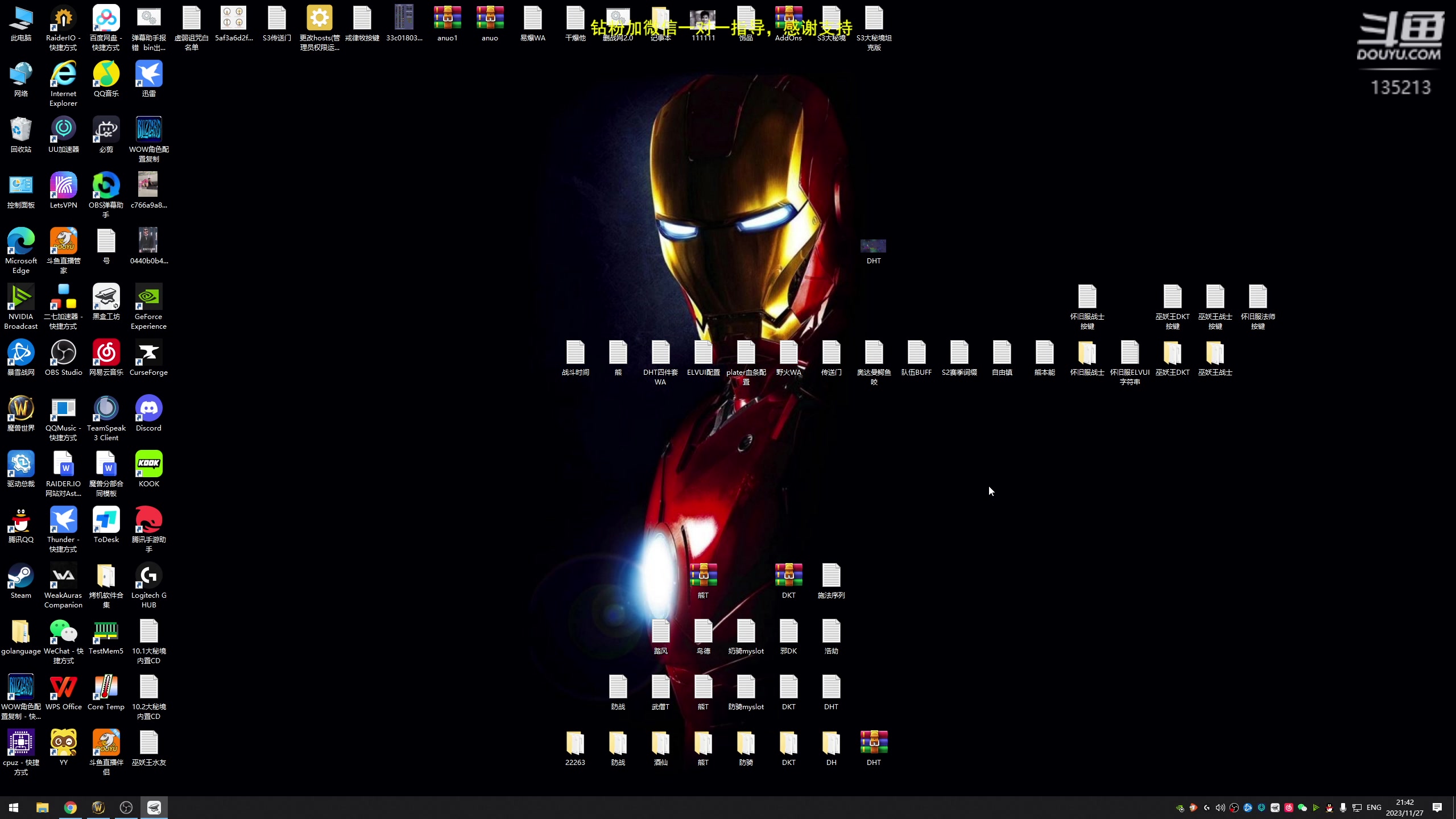
Task: Select the TestMem5 desktop icon
Action: coord(106,636)
